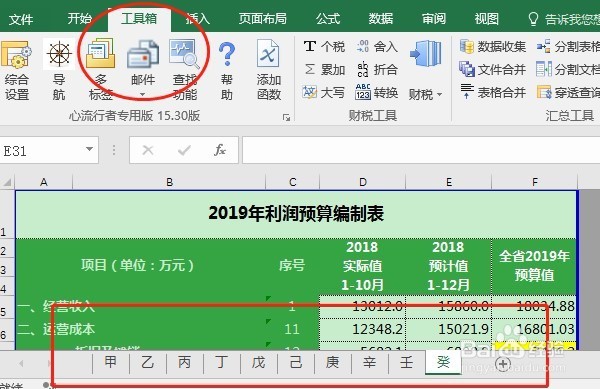Open 帮助 question-mark help icon
600x389 pixels.
click(x=227, y=55)
